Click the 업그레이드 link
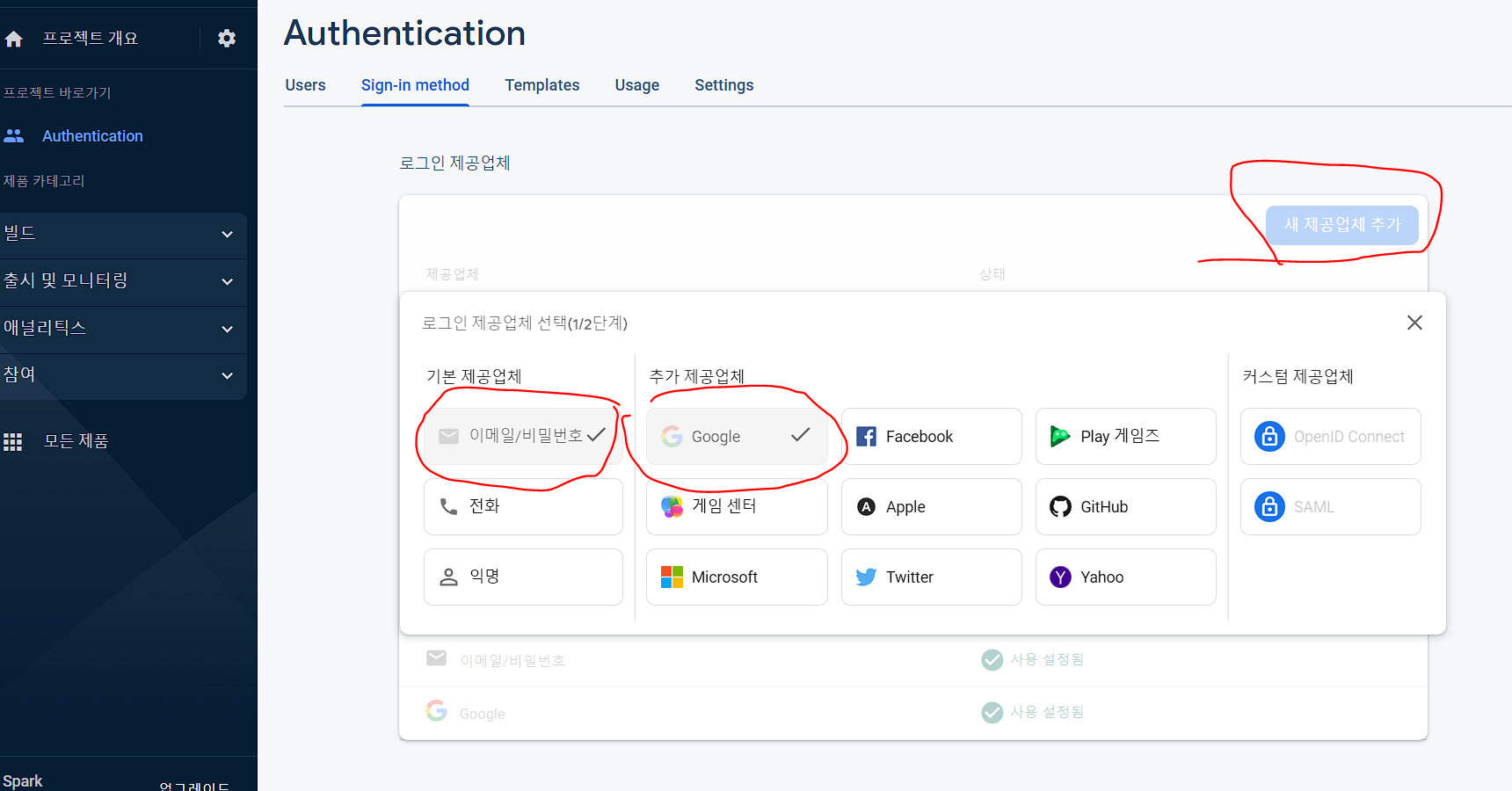 pos(193,785)
